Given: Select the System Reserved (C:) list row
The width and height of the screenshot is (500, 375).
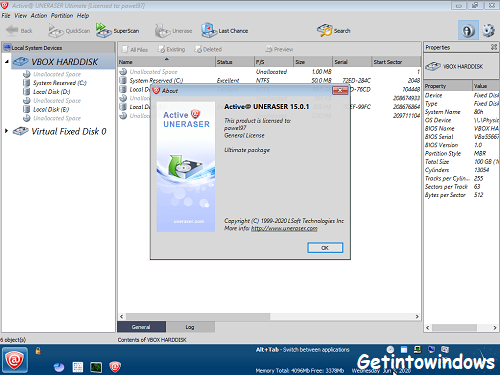Looking at the screenshot, I should 269,80.
